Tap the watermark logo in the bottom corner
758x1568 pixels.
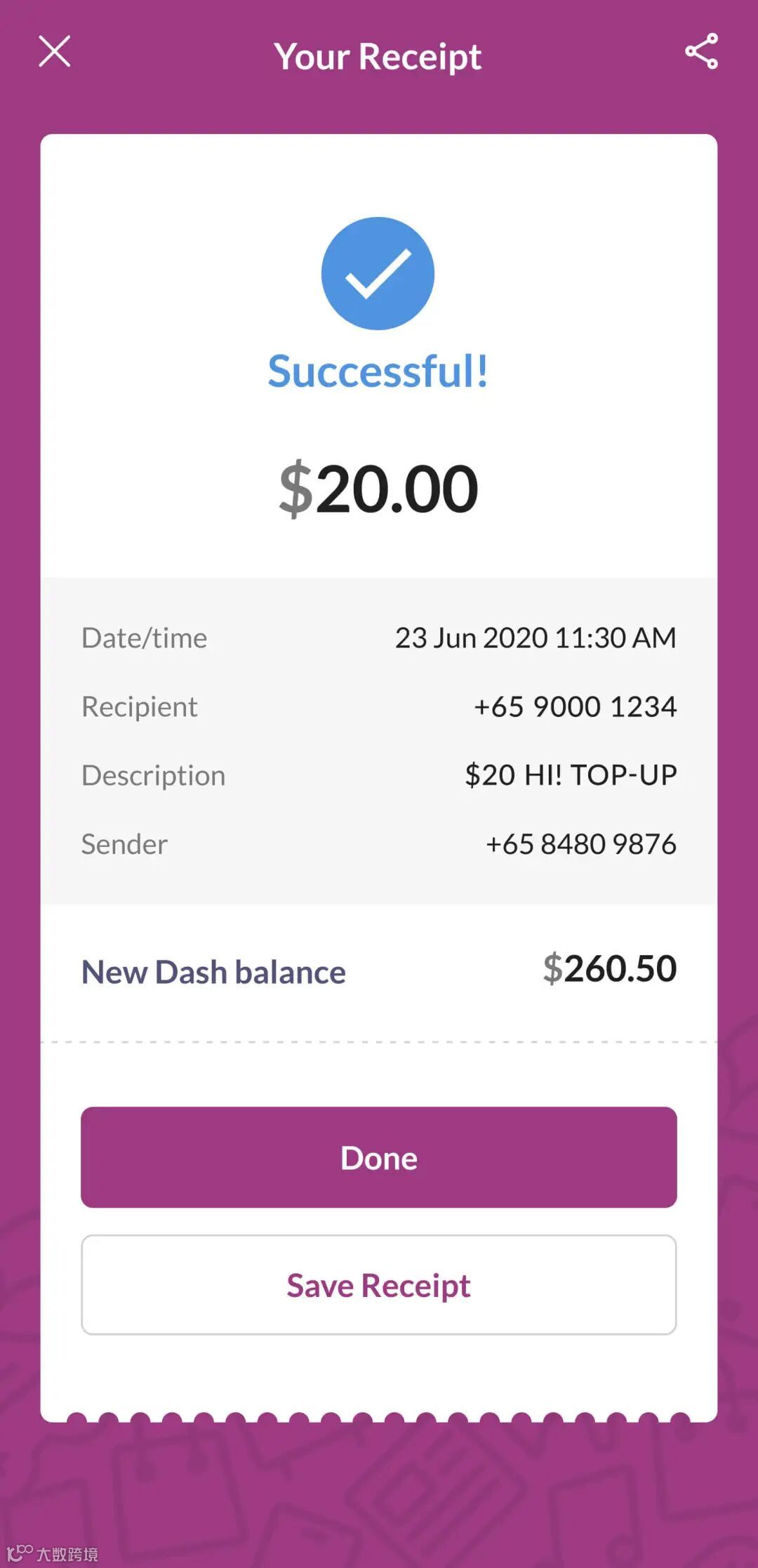tap(53, 1553)
